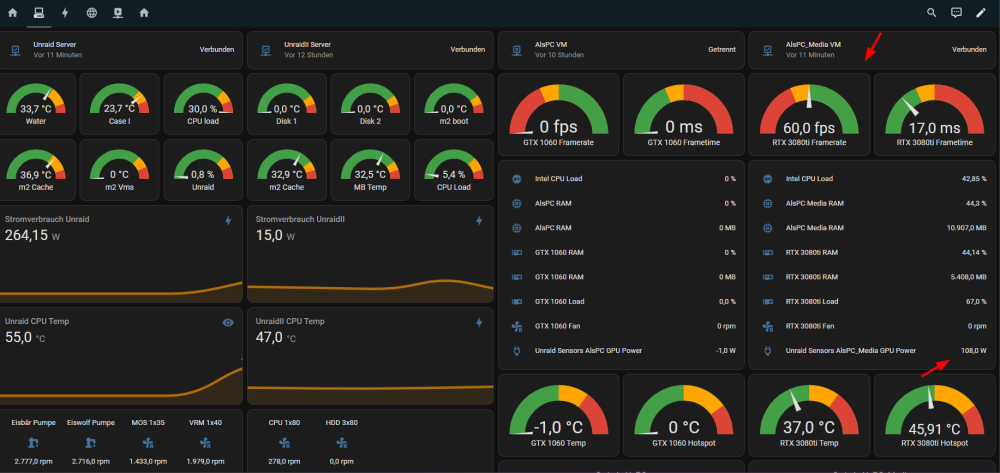Screen dimensions: 1000x473
Task: Open the Disk 2 gauge
Action: click(370, 102)
